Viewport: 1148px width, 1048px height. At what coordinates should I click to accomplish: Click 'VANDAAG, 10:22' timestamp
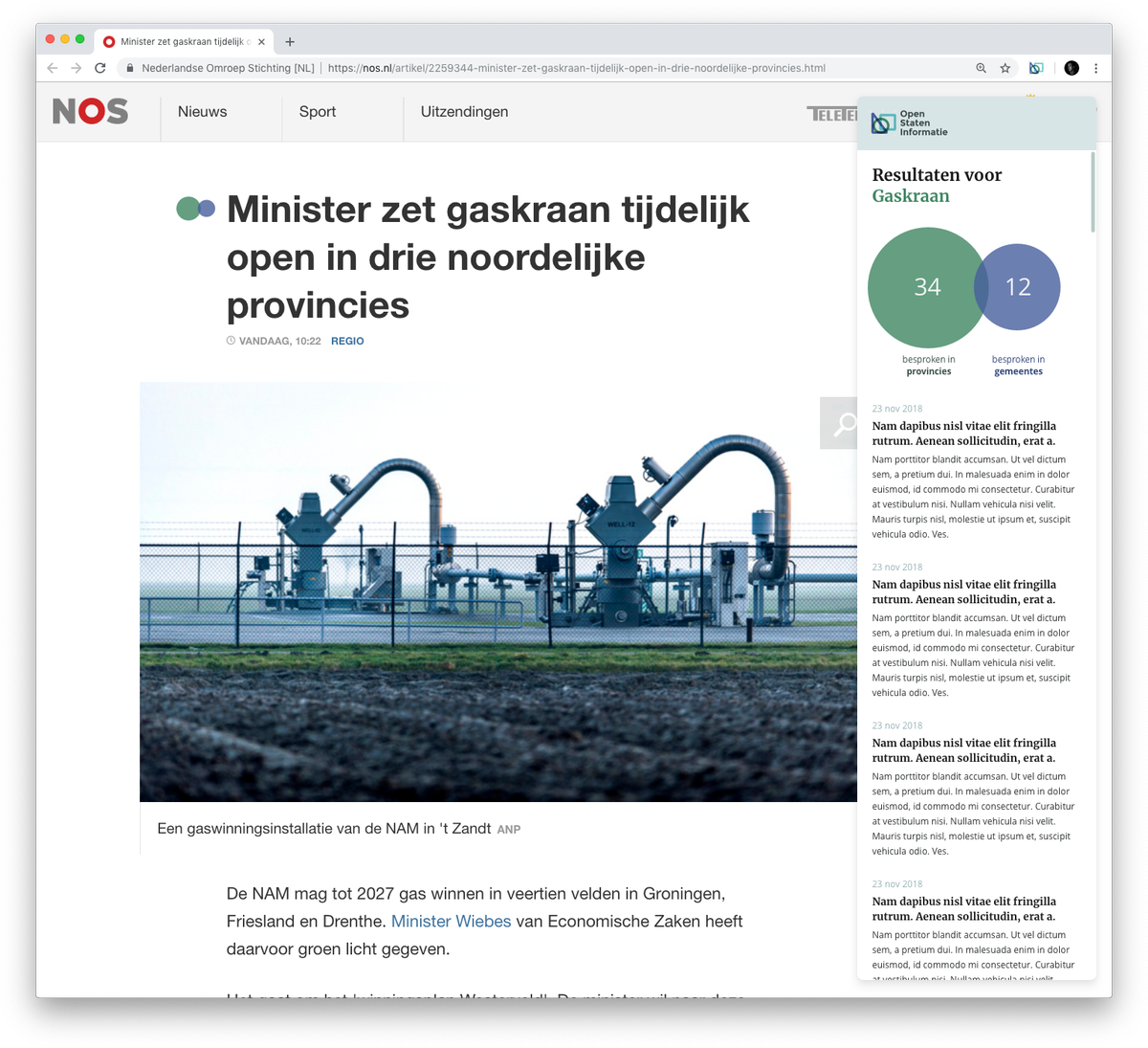[x=274, y=341]
